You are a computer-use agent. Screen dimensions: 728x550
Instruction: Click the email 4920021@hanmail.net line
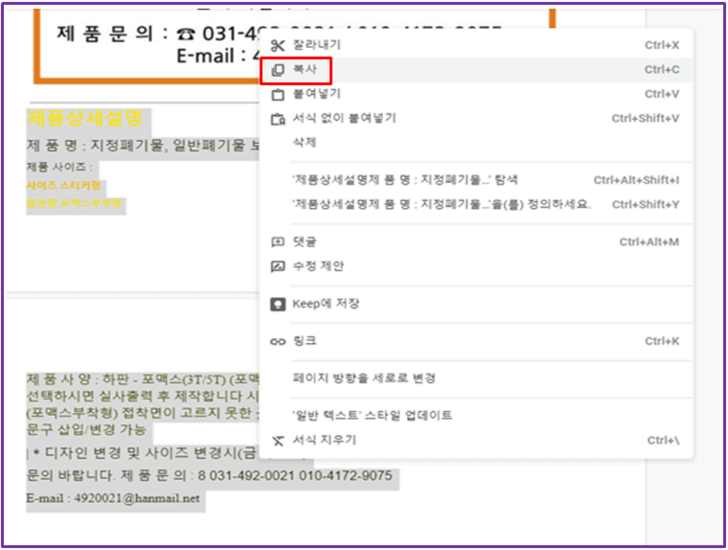[x=113, y=499]
